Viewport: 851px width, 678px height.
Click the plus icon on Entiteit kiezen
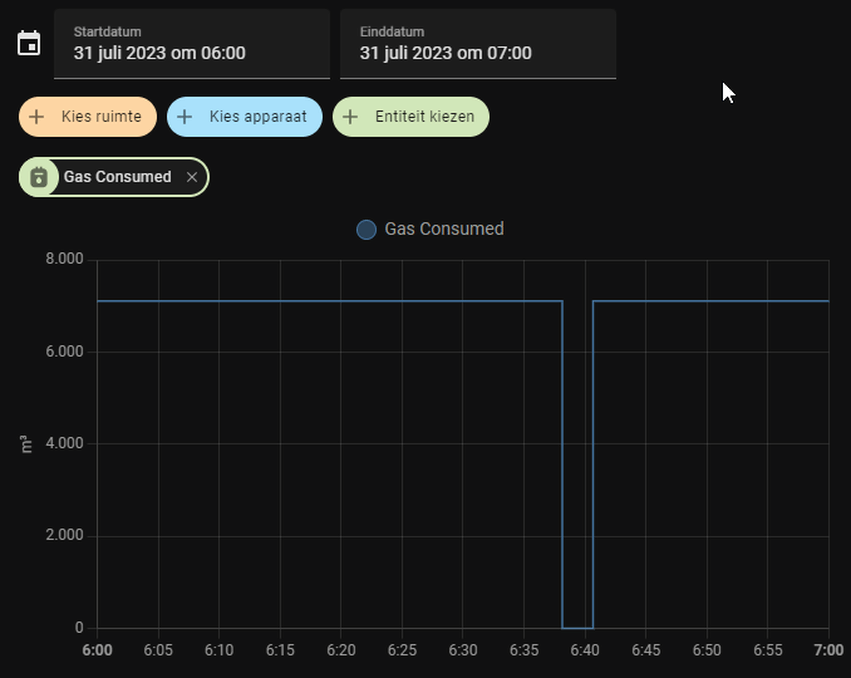(x=351, y=117)
